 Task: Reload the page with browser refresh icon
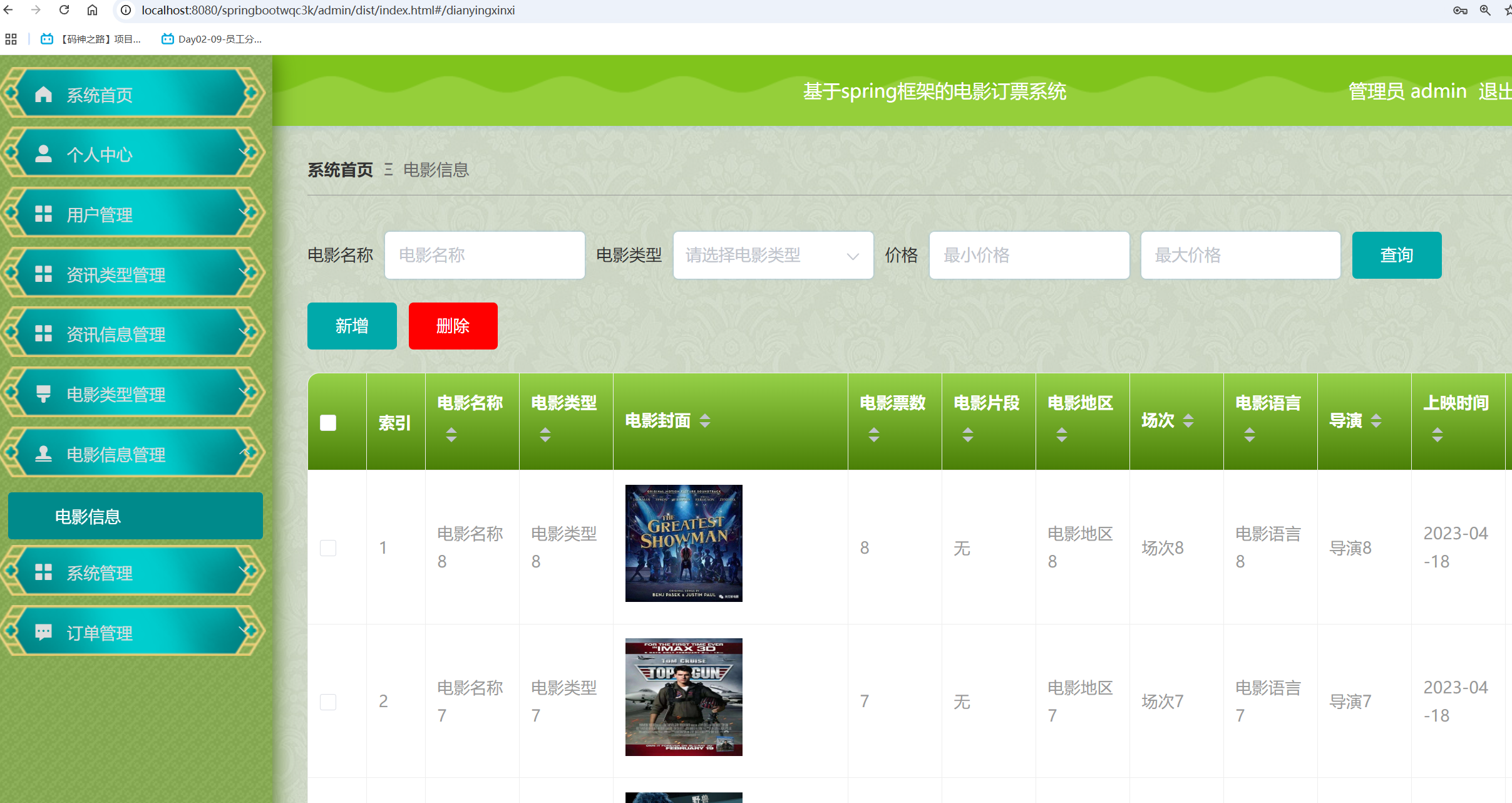point(64,10)
